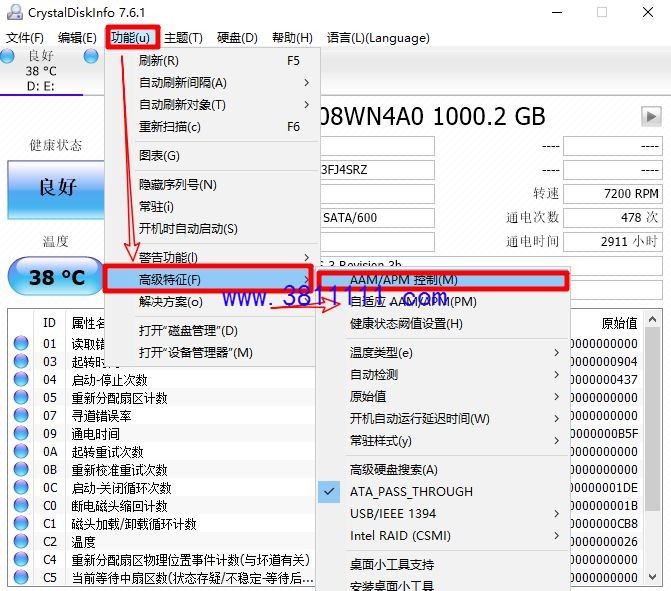The width and height of the screenshot is (671, 591).
Task: Click the status circle for attribute 01
Action: click(x=21, y=343)
